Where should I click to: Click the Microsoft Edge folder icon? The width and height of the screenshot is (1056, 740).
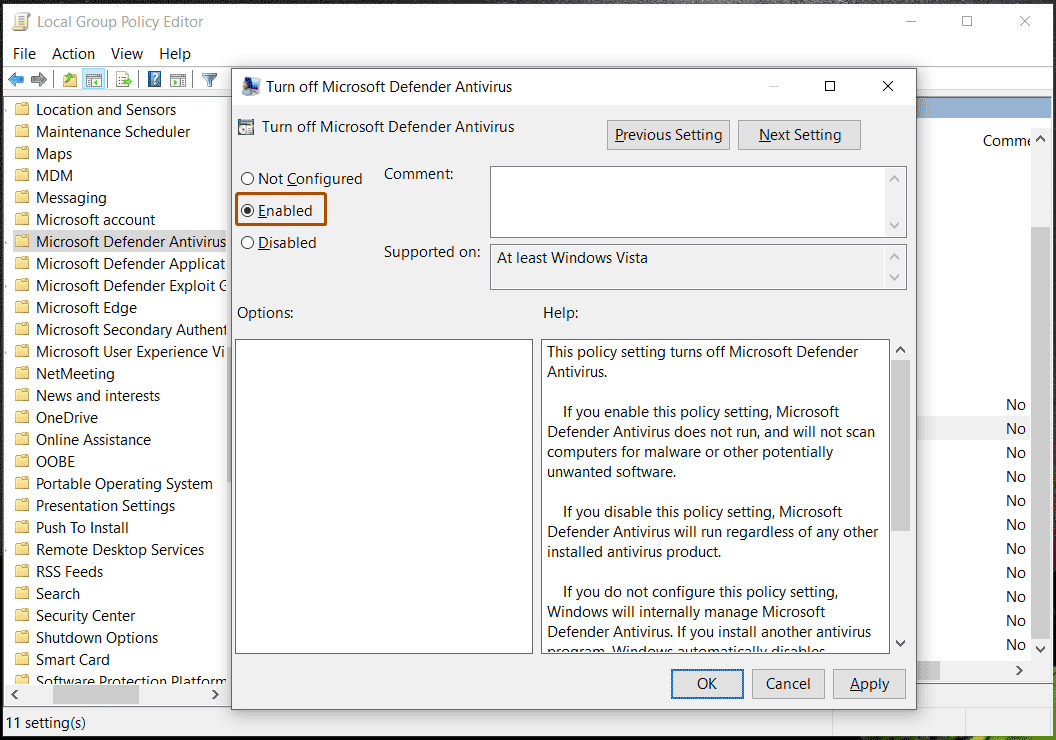click(x=22, y=307)
